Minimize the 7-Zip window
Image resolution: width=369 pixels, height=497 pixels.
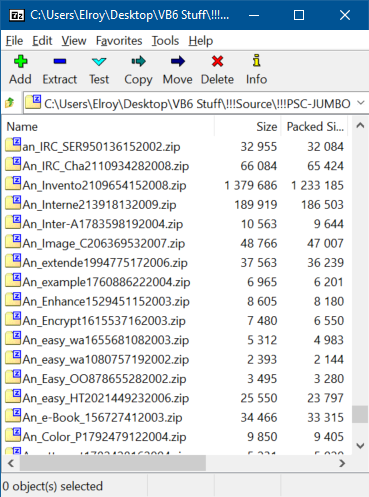click(x=254, y=15)
